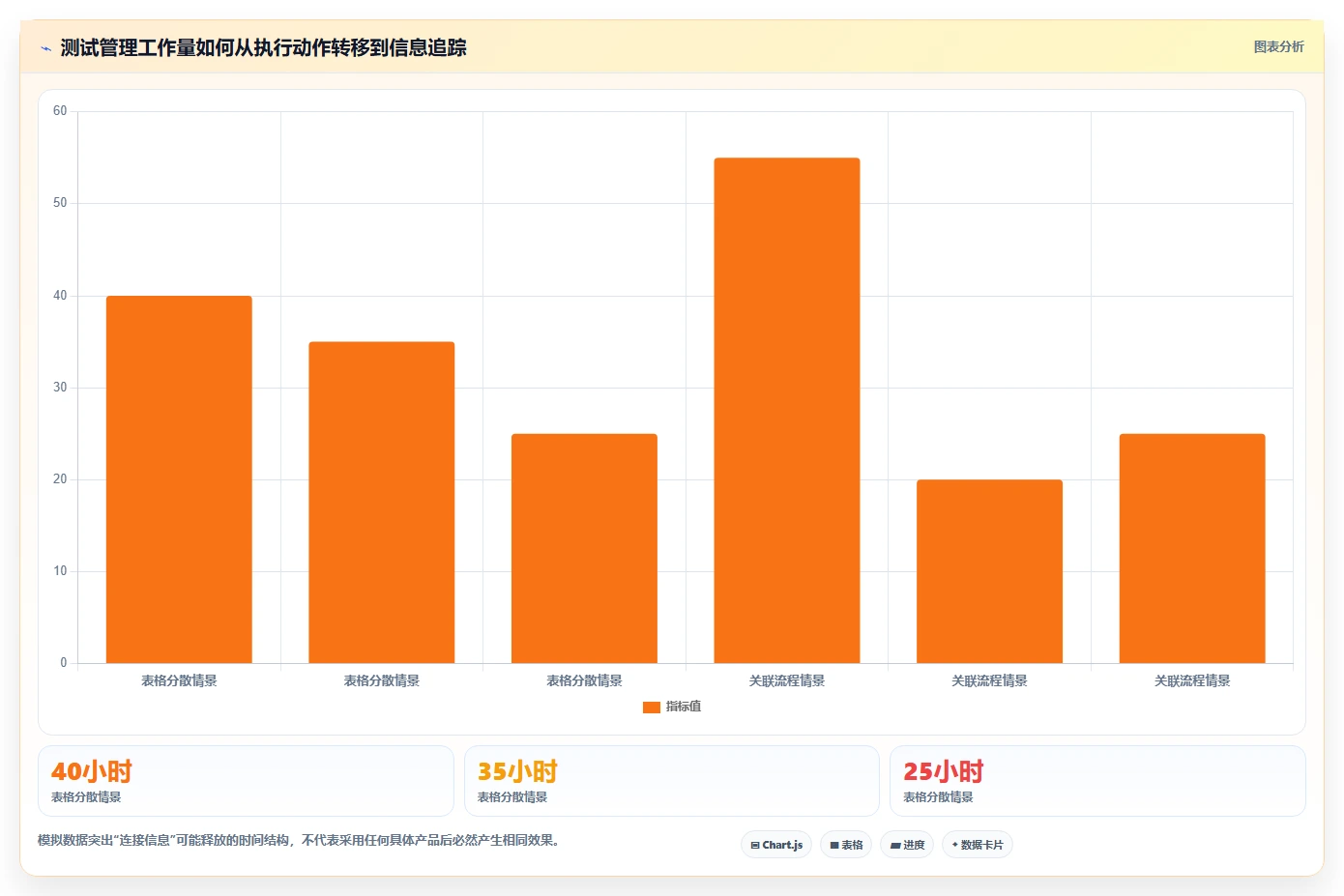Image resolution: width=1344 pixels, height=896 pixels.
Task: Click the 图表分析 label in the header
Action: tap(1278, 46)
